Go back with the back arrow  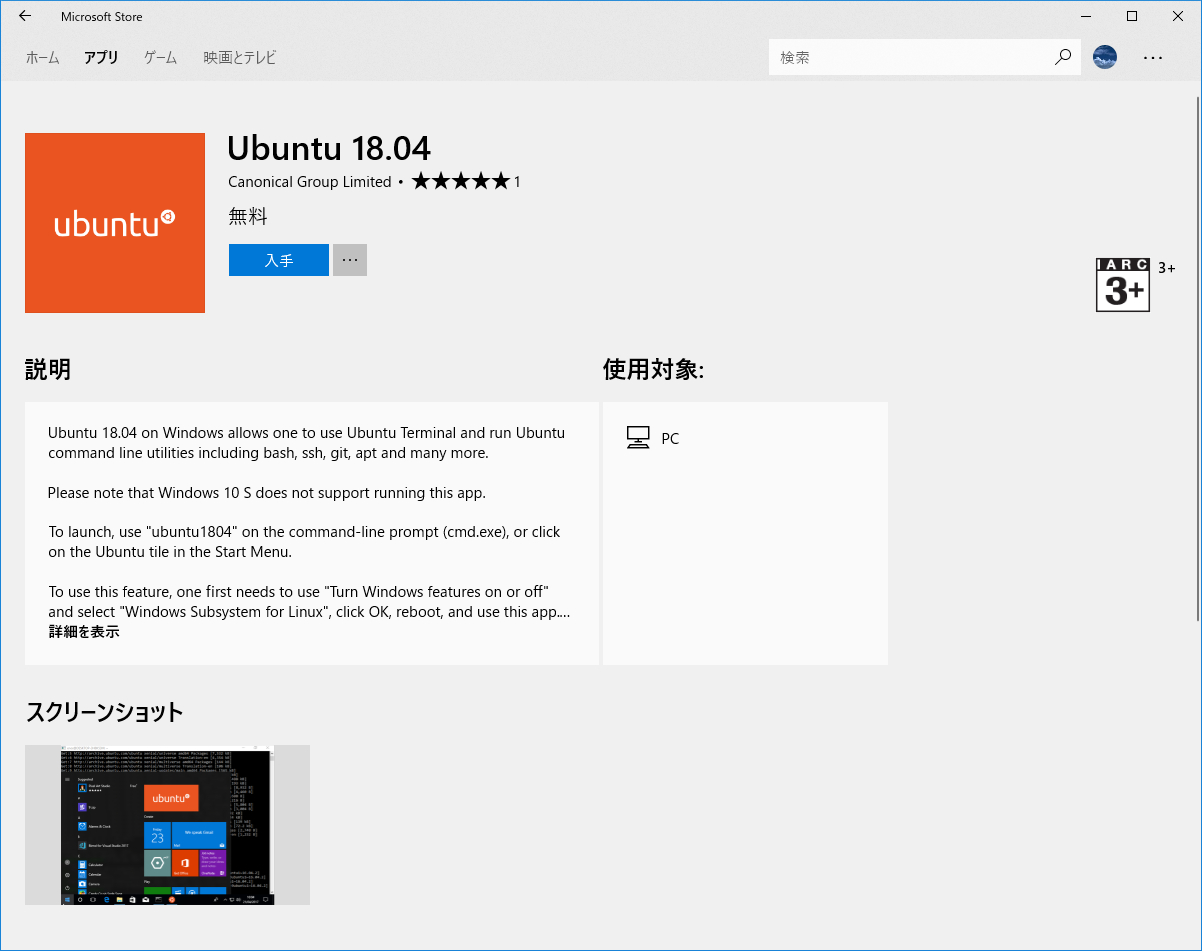[25, 16]
